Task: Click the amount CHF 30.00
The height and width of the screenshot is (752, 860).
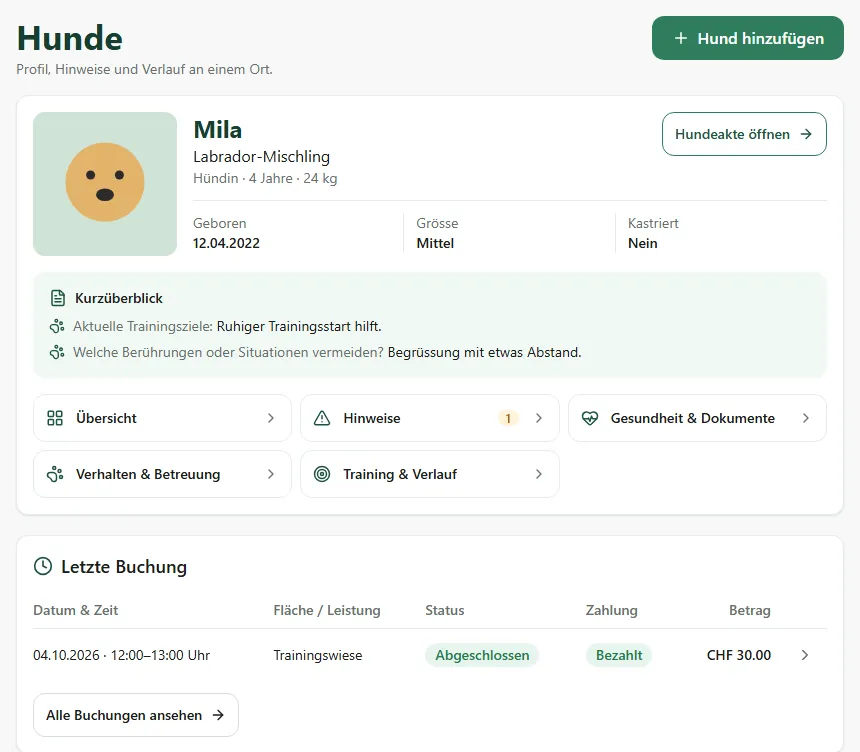Action: [739, 655]
